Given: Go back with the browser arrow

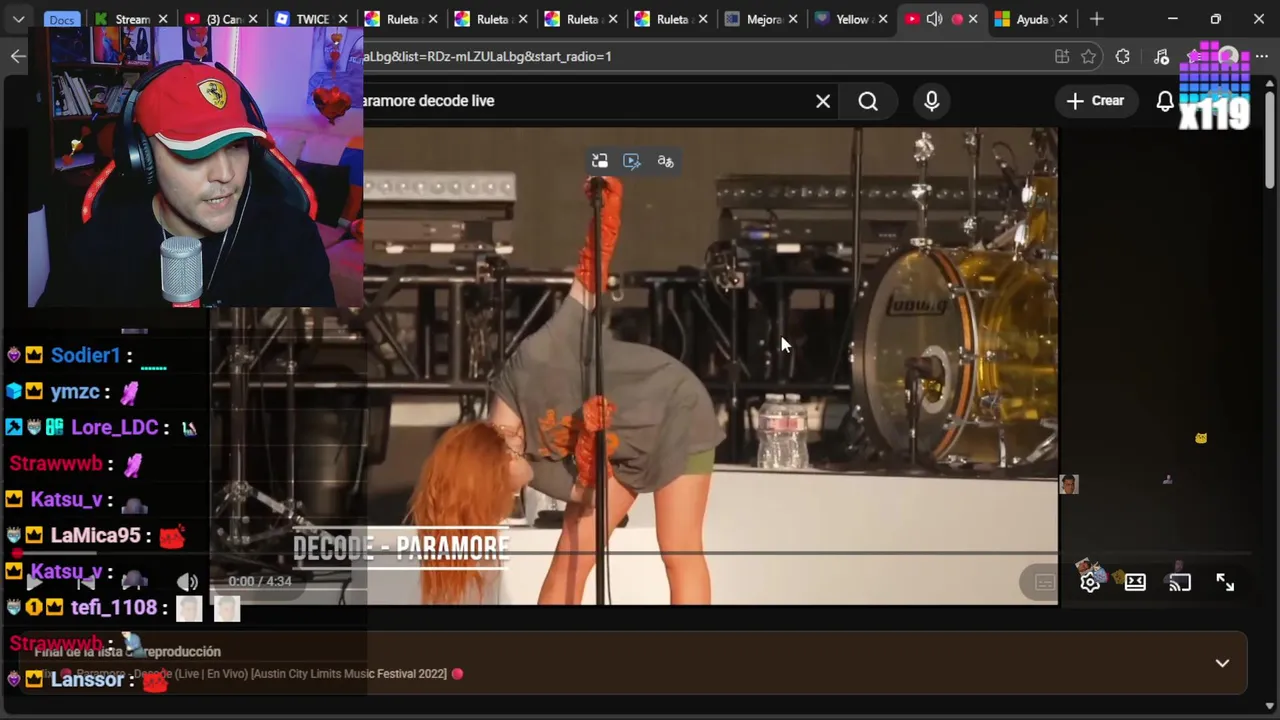Looking at the screenshot, I should click(x=18, y=56).
